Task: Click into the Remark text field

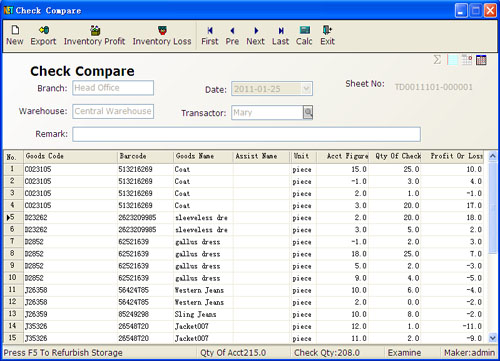Action: coord(246,134)
